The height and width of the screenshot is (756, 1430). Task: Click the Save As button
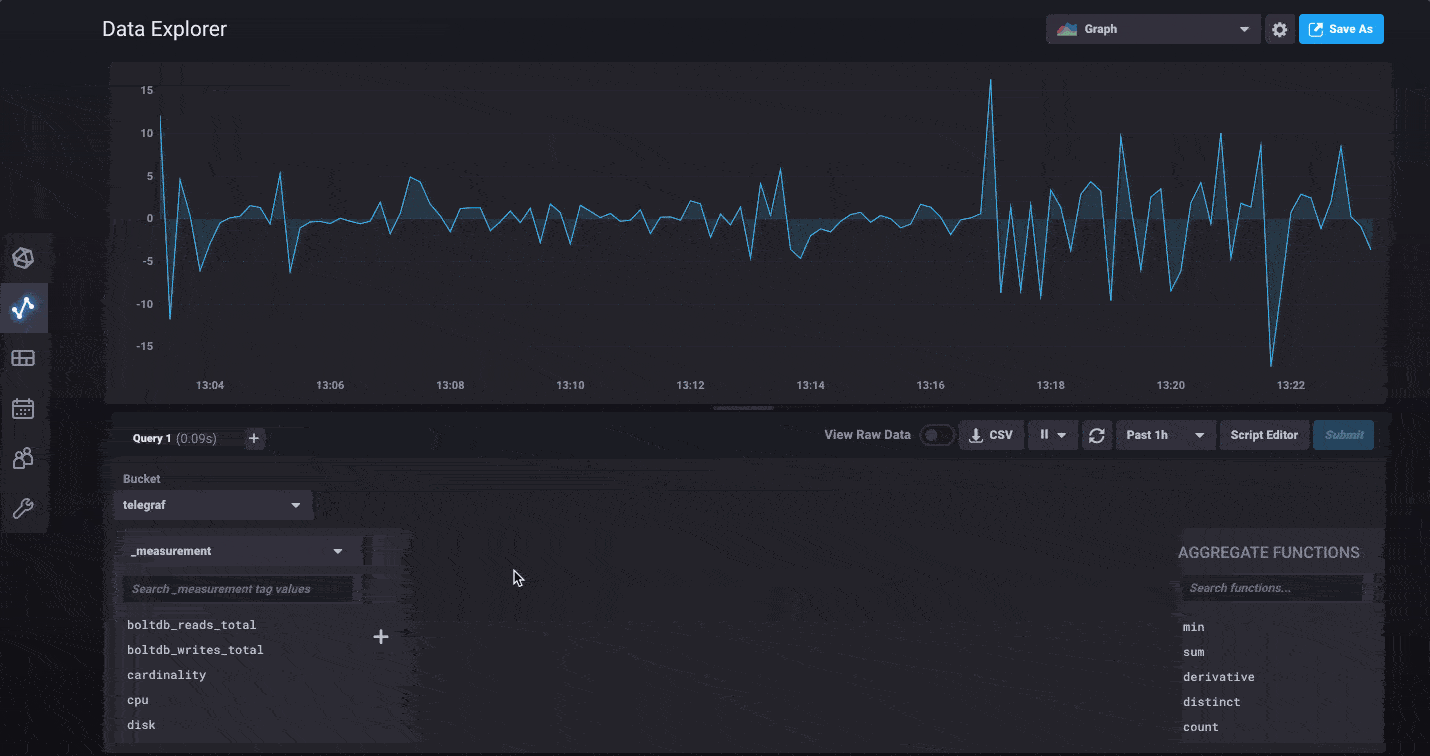(x=1340, y=29)
